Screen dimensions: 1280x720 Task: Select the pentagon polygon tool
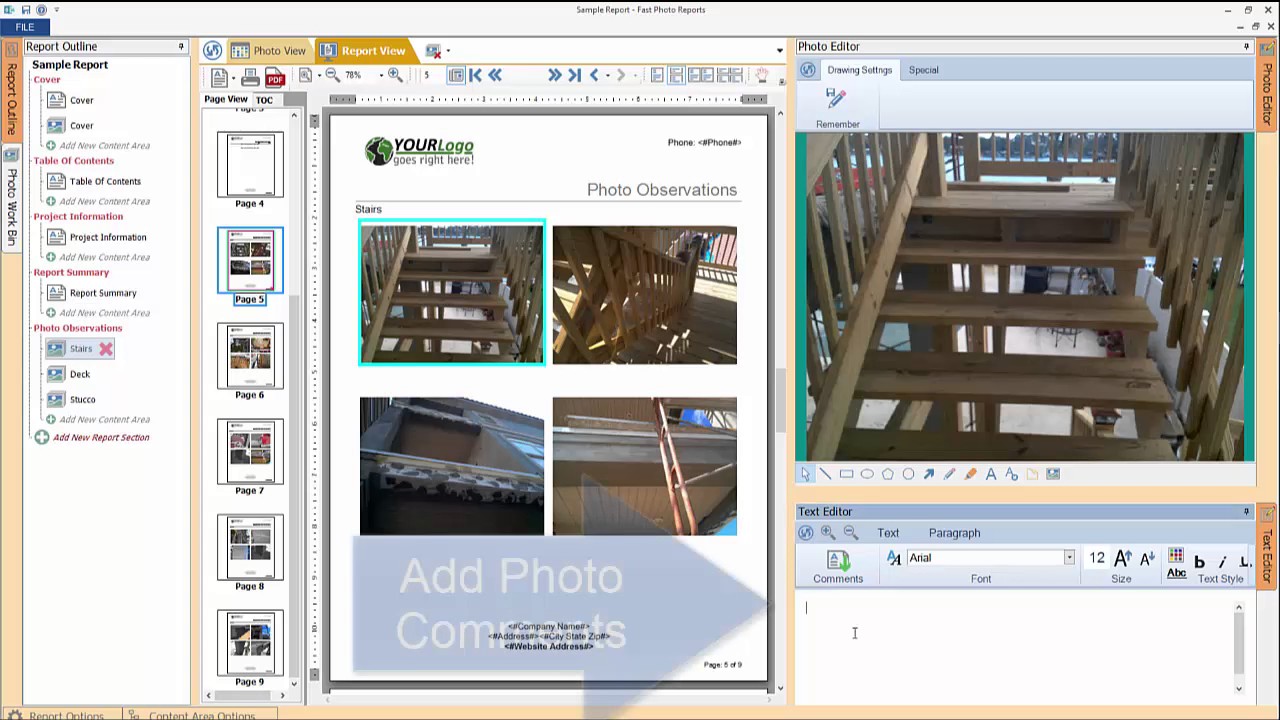(887, 474)
